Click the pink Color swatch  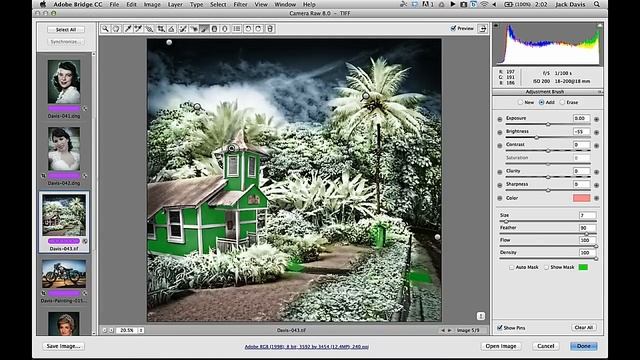coord(581,198)
